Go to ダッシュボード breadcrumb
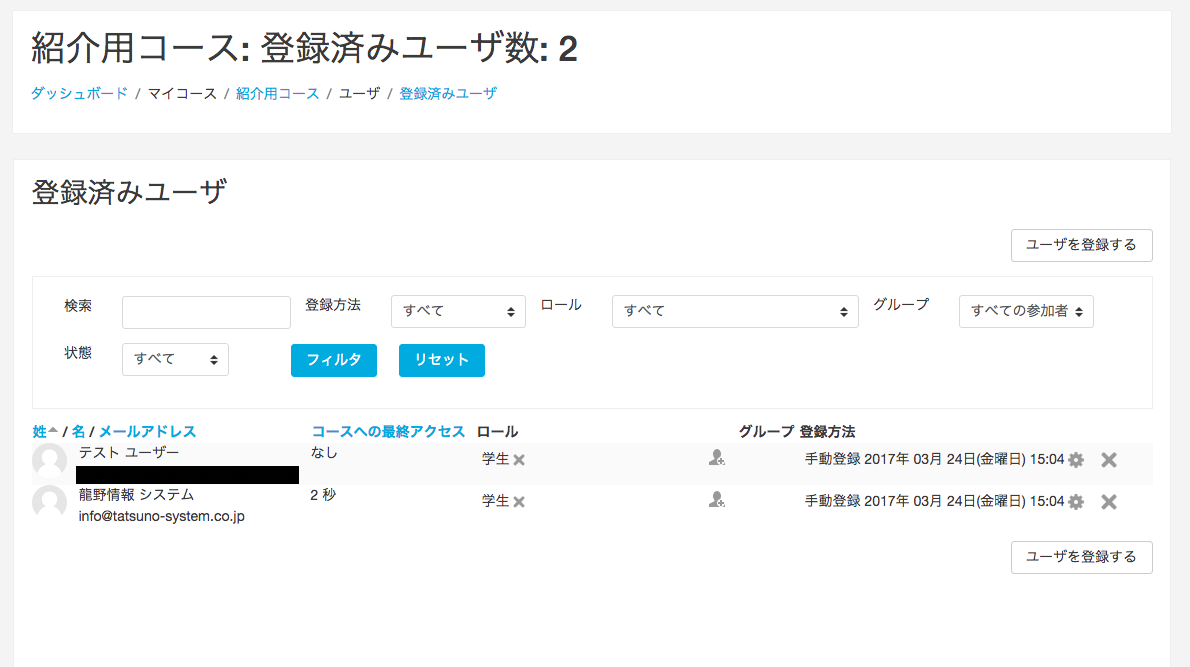Screen dimensions: 1190x667 pyautogui.click(x=79, y=93)
